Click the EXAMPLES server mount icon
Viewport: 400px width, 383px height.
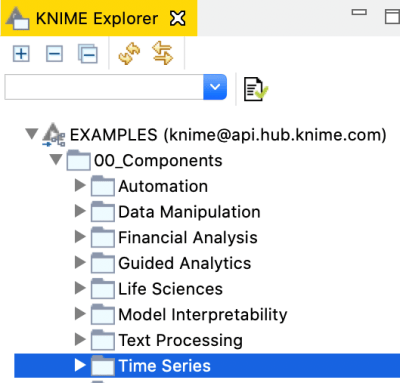click(x=54, y=135)
